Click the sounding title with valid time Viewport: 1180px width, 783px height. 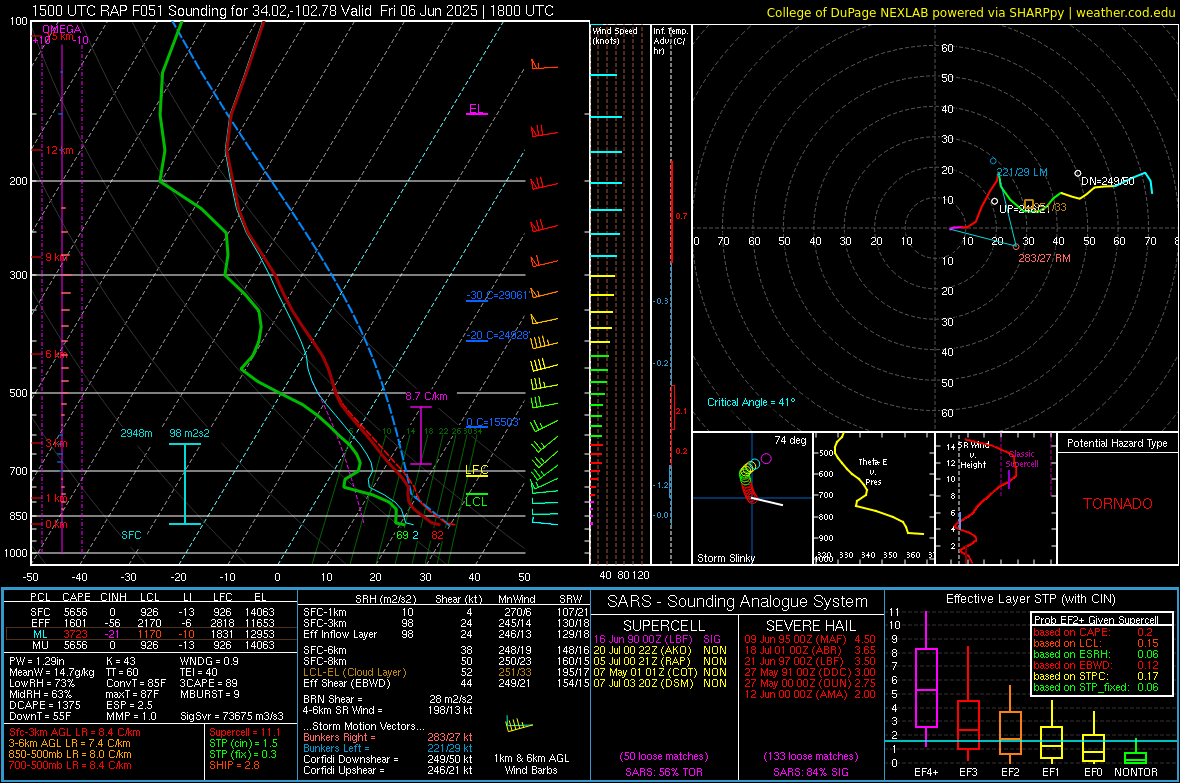(293, 11)
